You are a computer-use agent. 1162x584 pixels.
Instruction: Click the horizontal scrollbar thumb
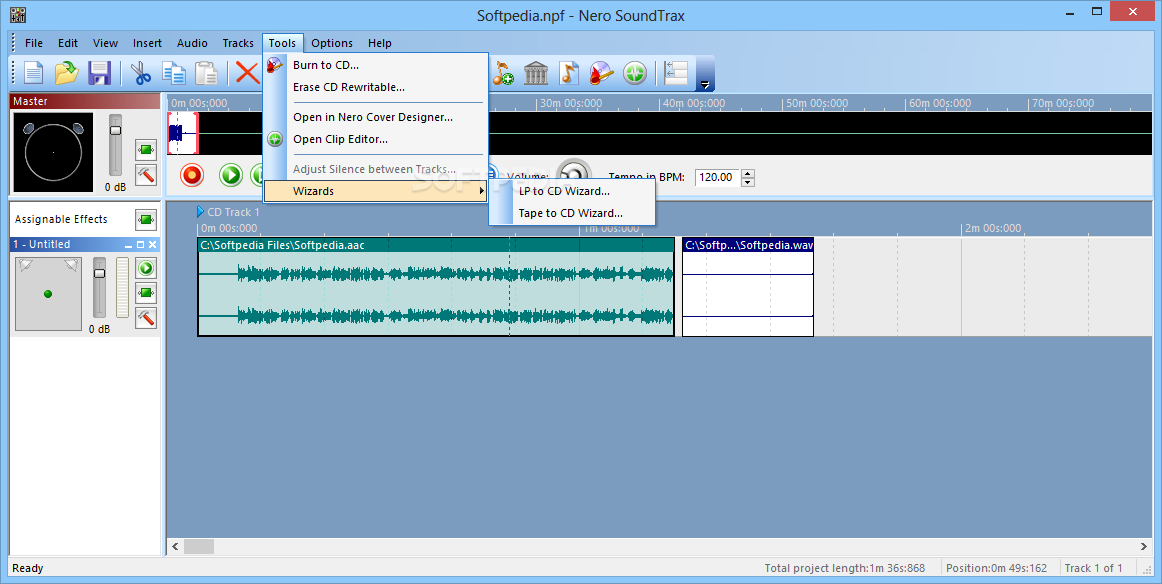coord(199,547)
